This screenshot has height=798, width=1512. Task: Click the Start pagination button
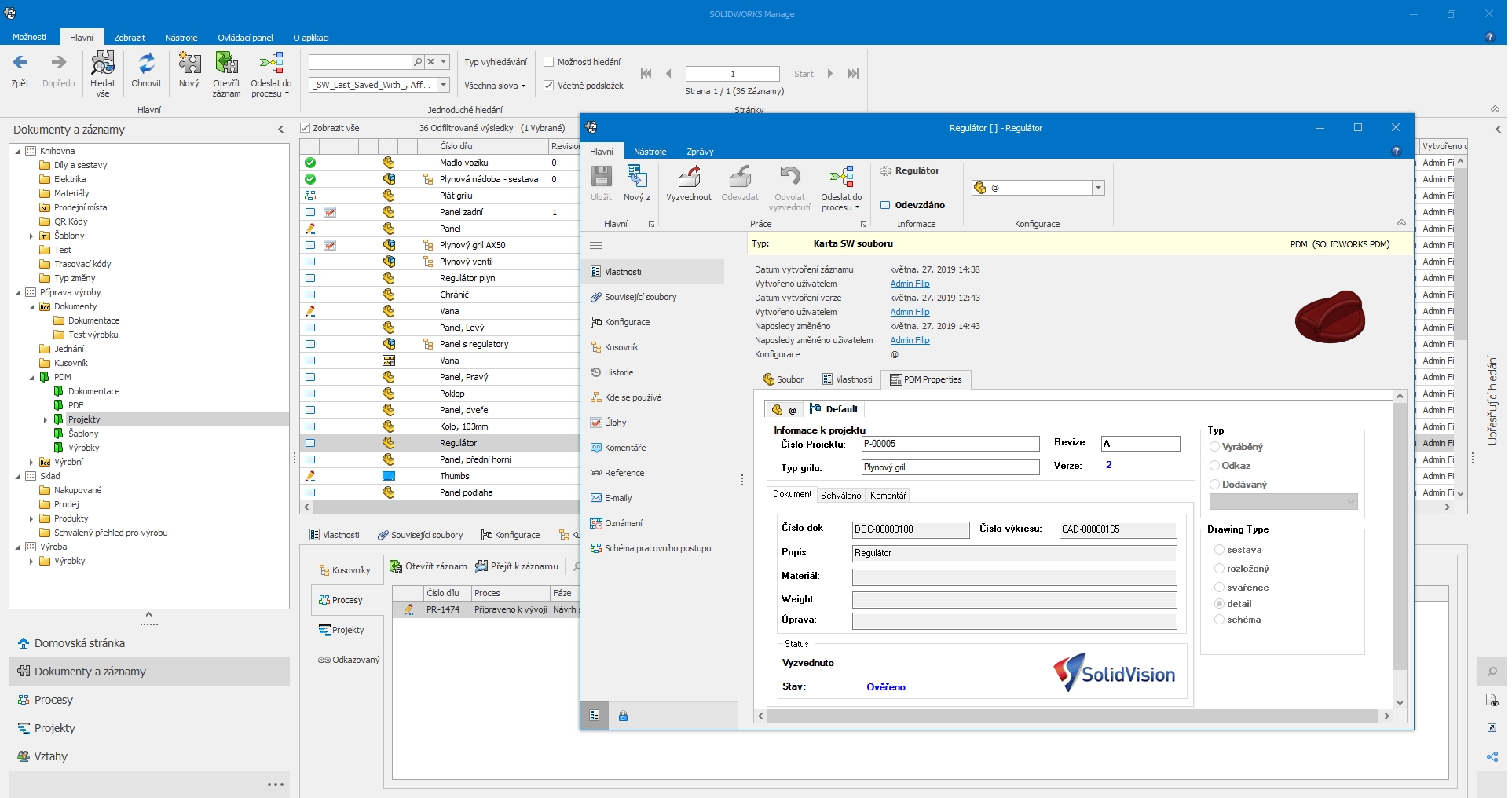804,74
